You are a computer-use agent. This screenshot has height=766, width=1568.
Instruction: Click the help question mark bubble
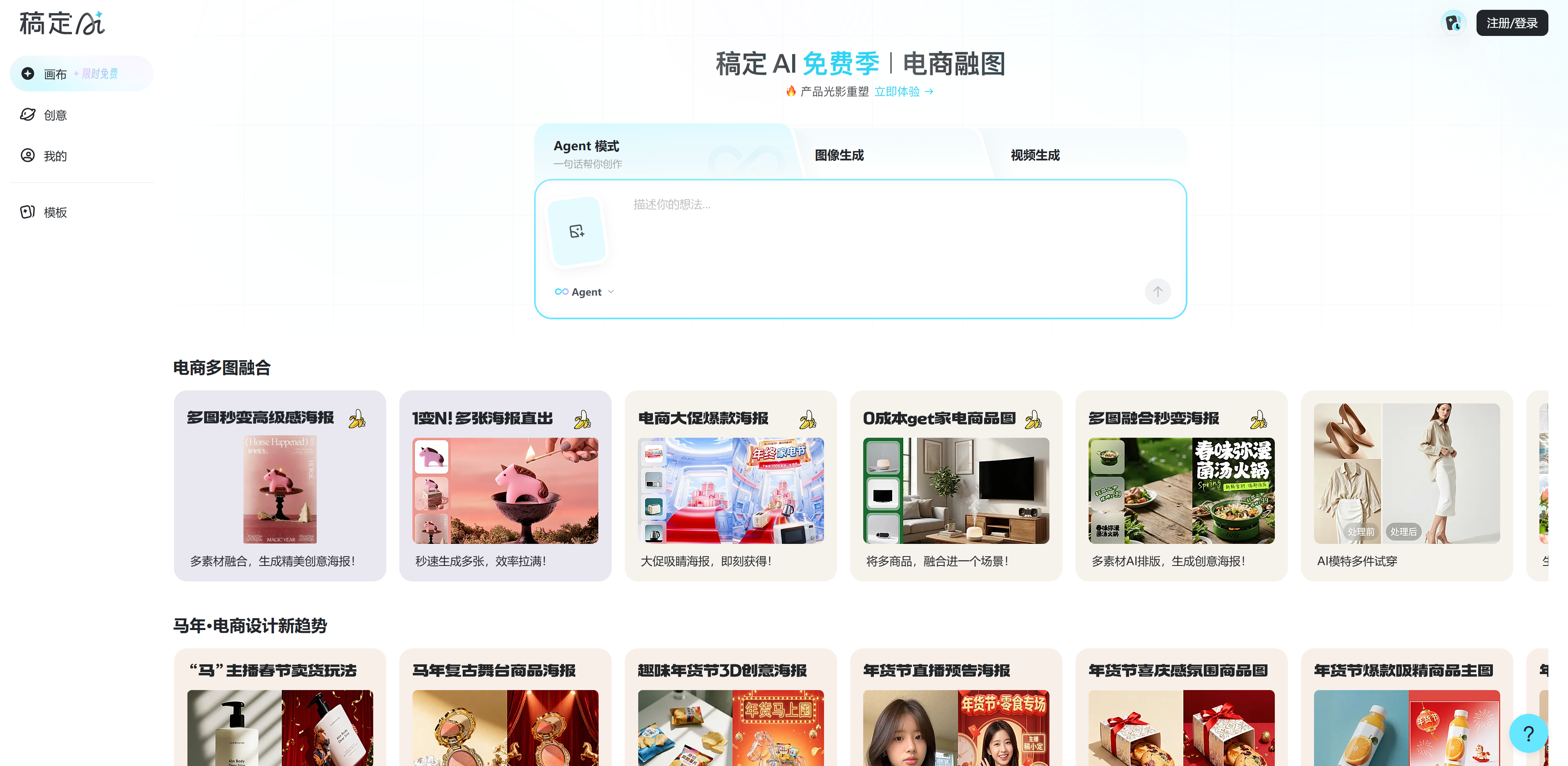pyautogui.click(x=1528, y=733)
